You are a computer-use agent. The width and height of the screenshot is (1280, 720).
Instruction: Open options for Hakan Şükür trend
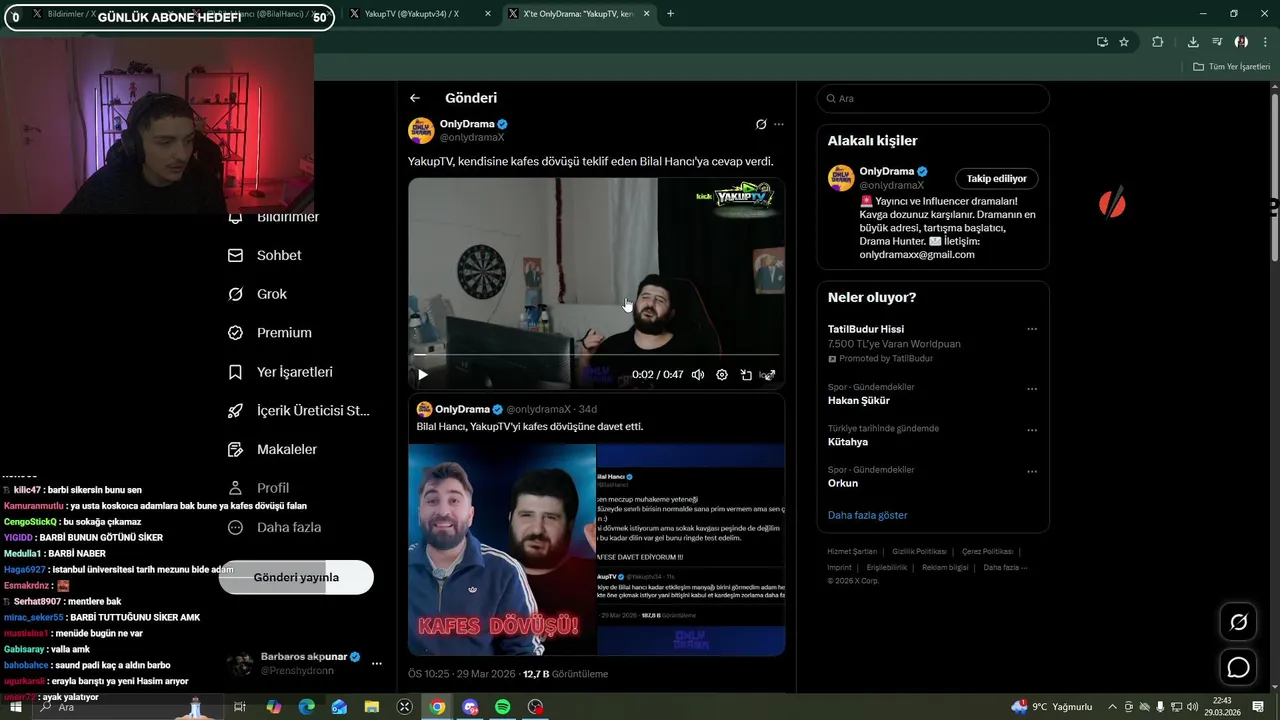coord(1032,388)
